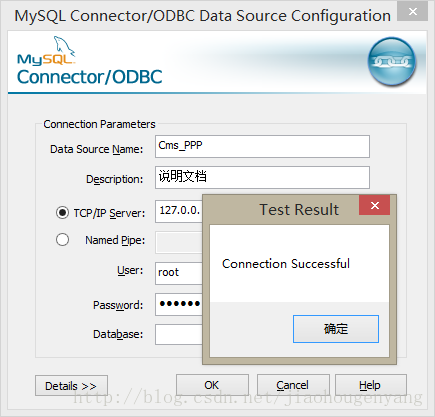The width and height of the screenshot is (435, 417).
Task: Open Help for the connector dialog
Action: (x=371, y=385)
